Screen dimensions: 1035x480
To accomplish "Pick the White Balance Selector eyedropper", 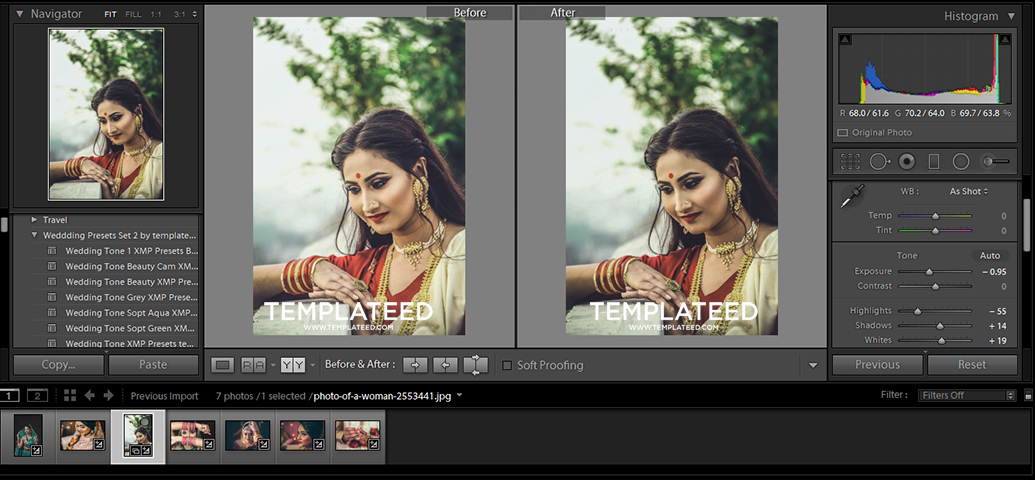I will (851, 196).
